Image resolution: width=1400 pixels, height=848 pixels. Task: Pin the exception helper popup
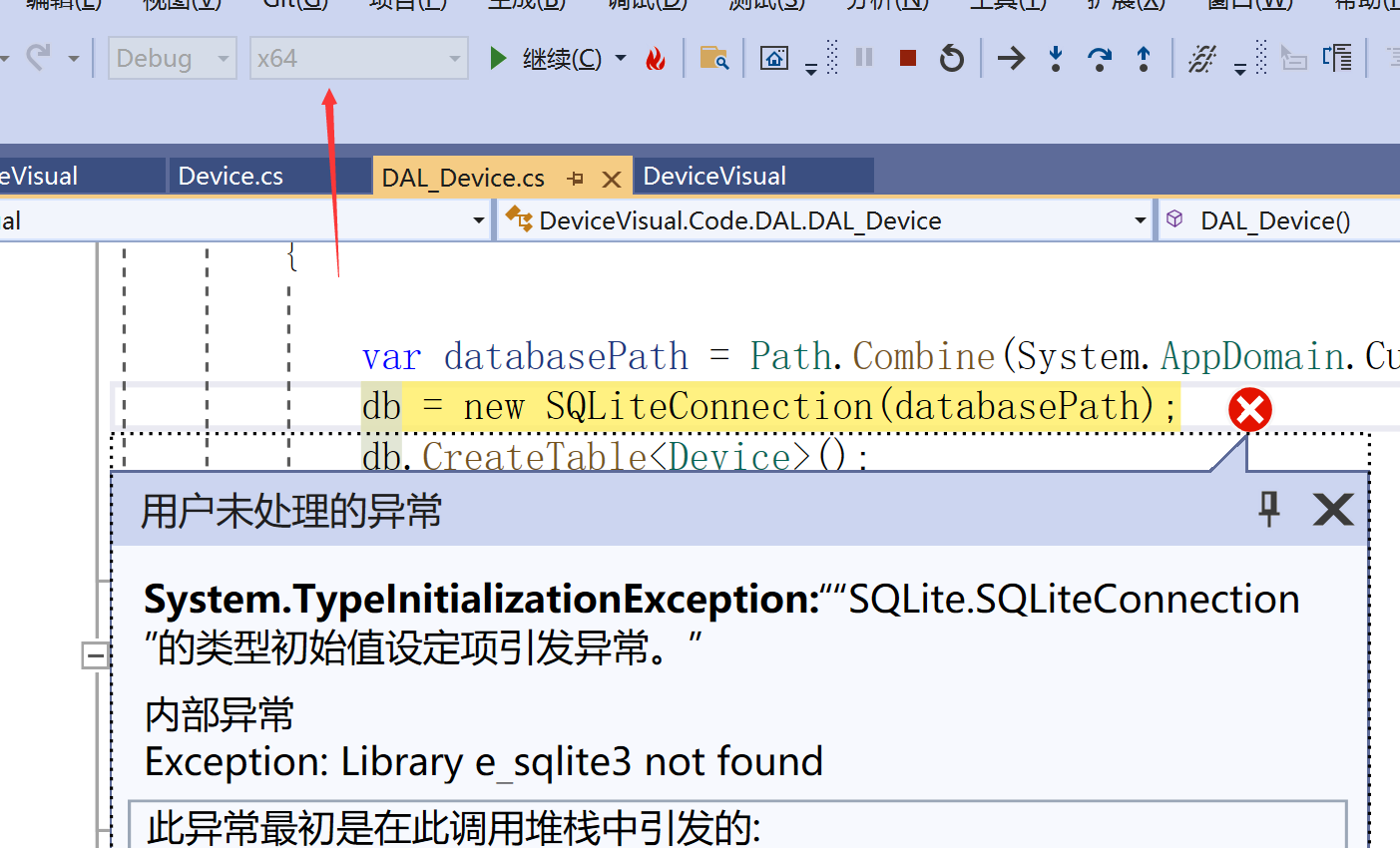coord(1267,510)
